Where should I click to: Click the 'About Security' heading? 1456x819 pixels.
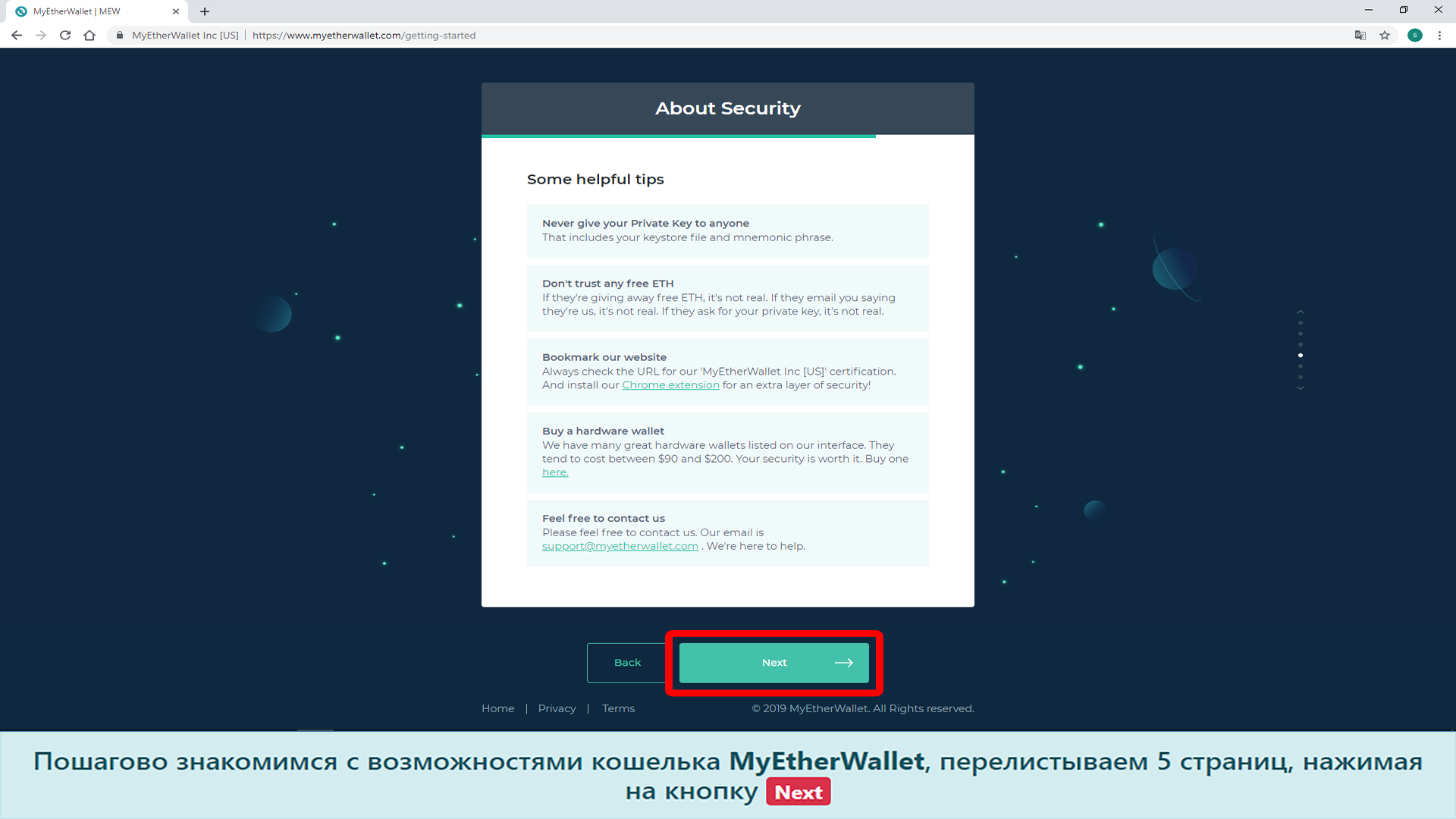point(728,108)
